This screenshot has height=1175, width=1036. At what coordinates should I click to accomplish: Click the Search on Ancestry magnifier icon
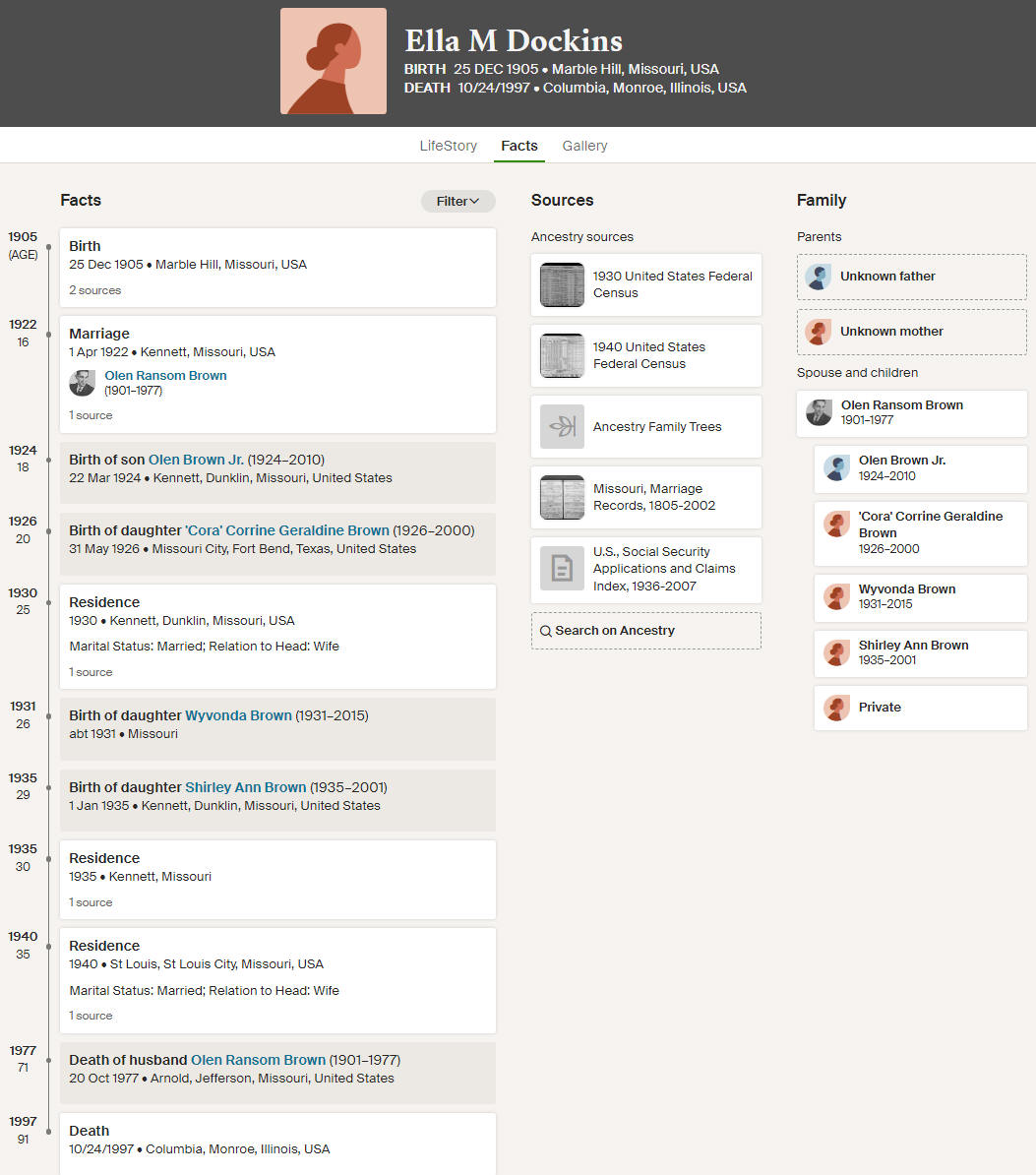[x=545, y=631]
